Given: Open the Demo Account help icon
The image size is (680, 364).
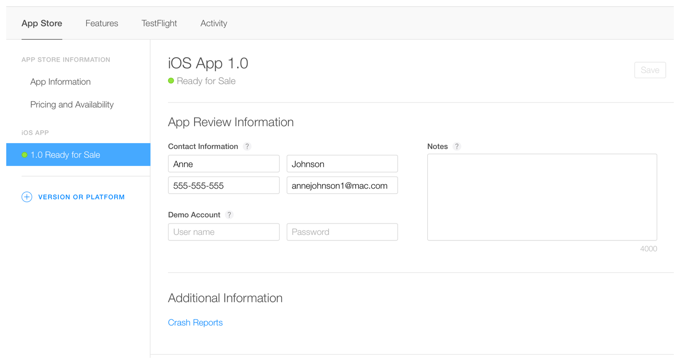Looking at the screenshot, I should point(229,215).
